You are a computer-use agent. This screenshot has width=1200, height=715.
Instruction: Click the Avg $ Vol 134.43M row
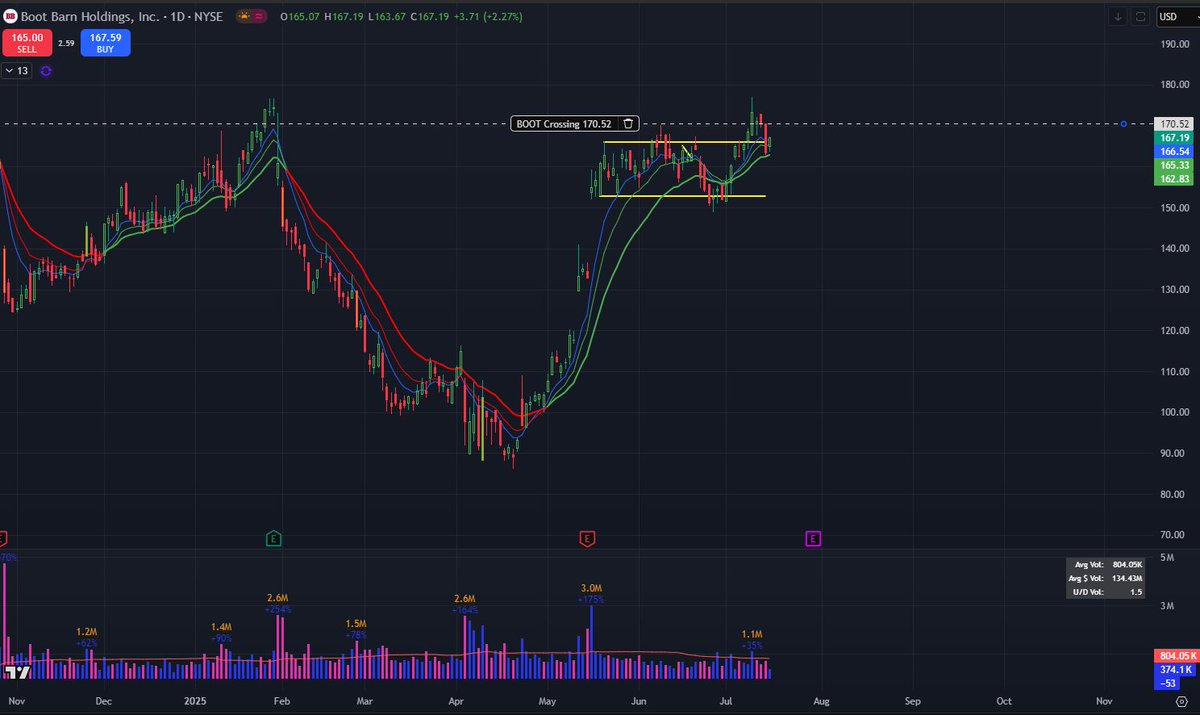1107,578
